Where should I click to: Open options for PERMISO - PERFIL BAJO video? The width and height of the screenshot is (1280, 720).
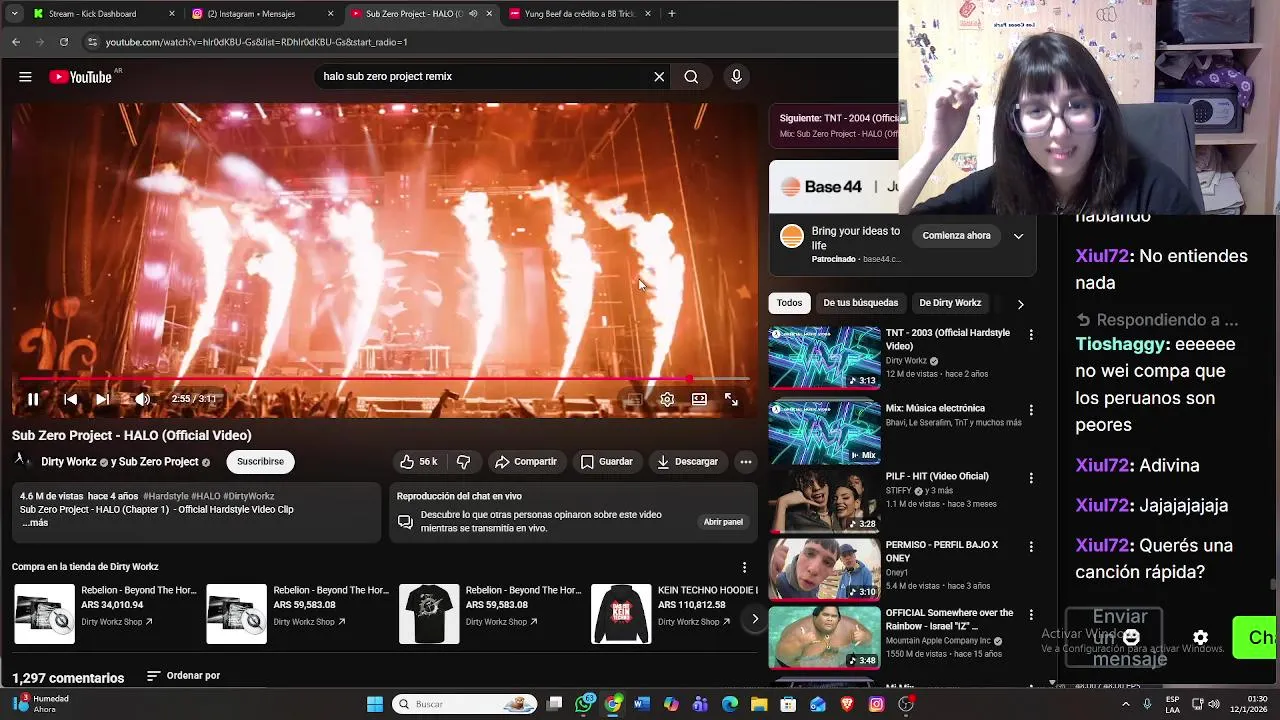tap(1031, 547)
